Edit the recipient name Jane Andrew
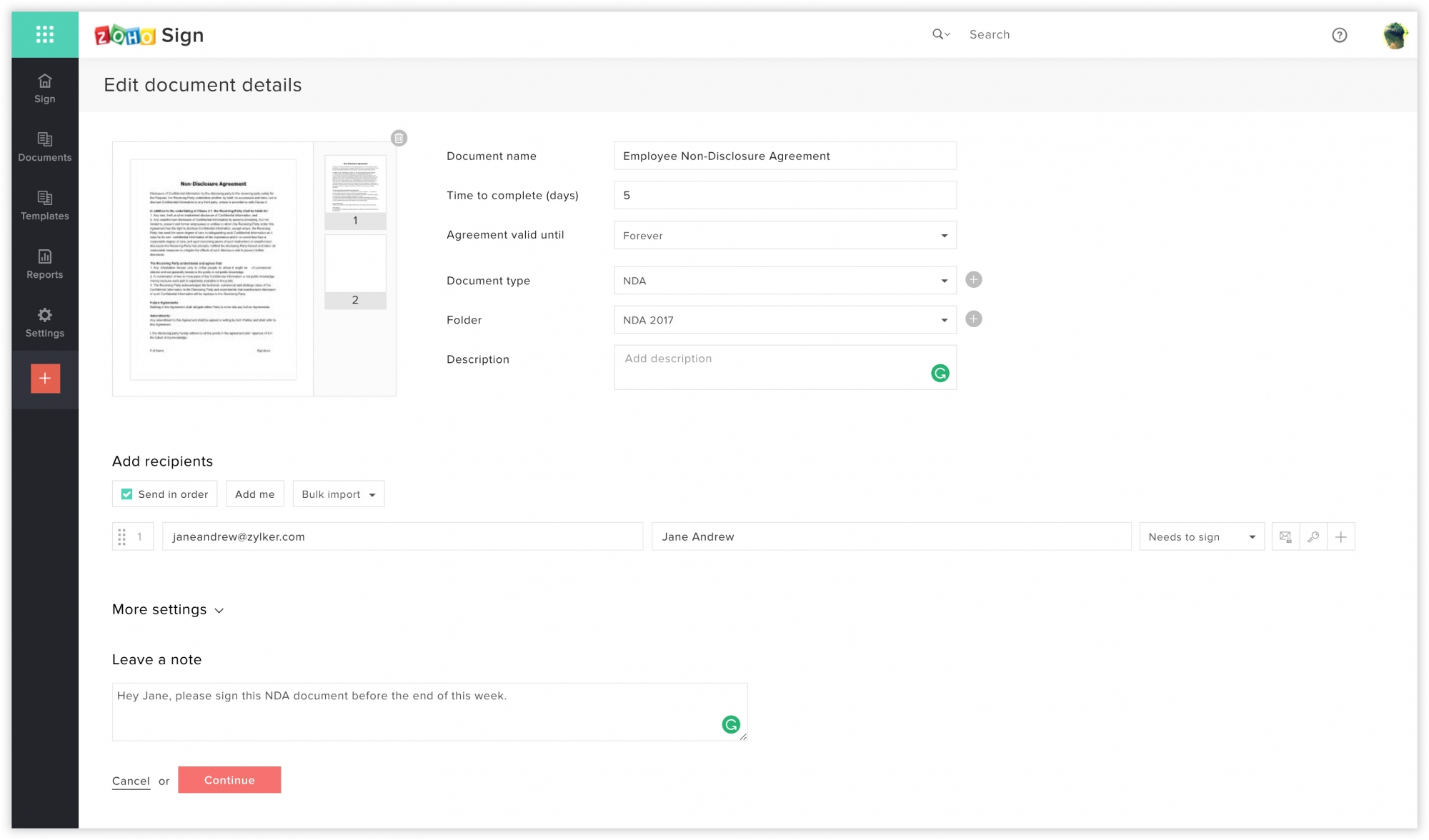This screenshot has width=1429, height=840. tap(892, 536)
